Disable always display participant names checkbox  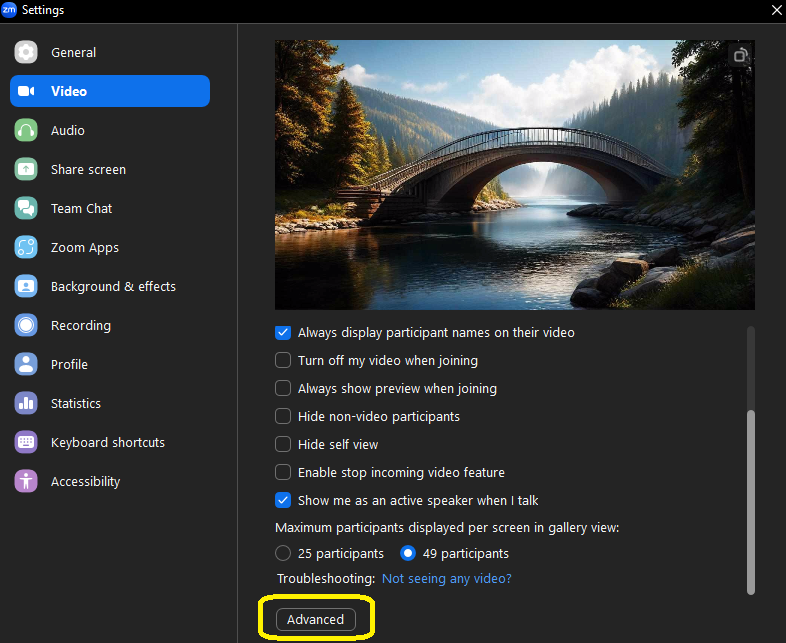tap(283, 332)
